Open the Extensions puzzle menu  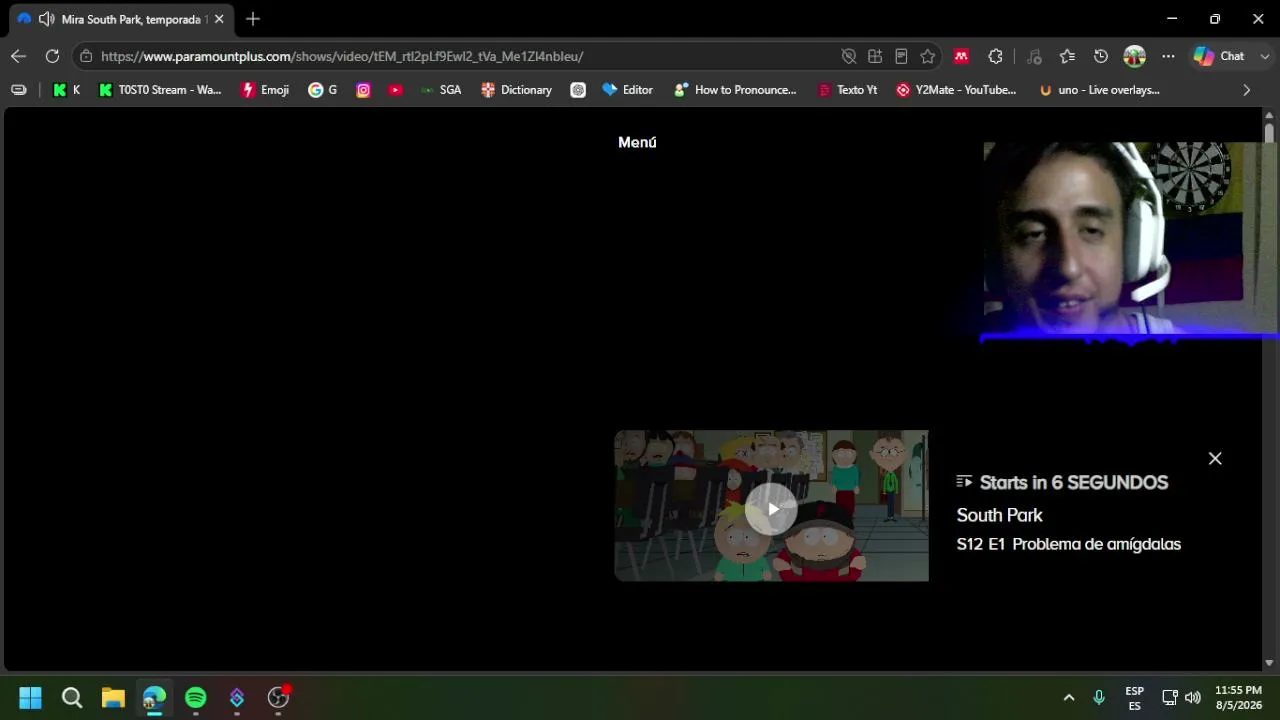pos(995,56)
